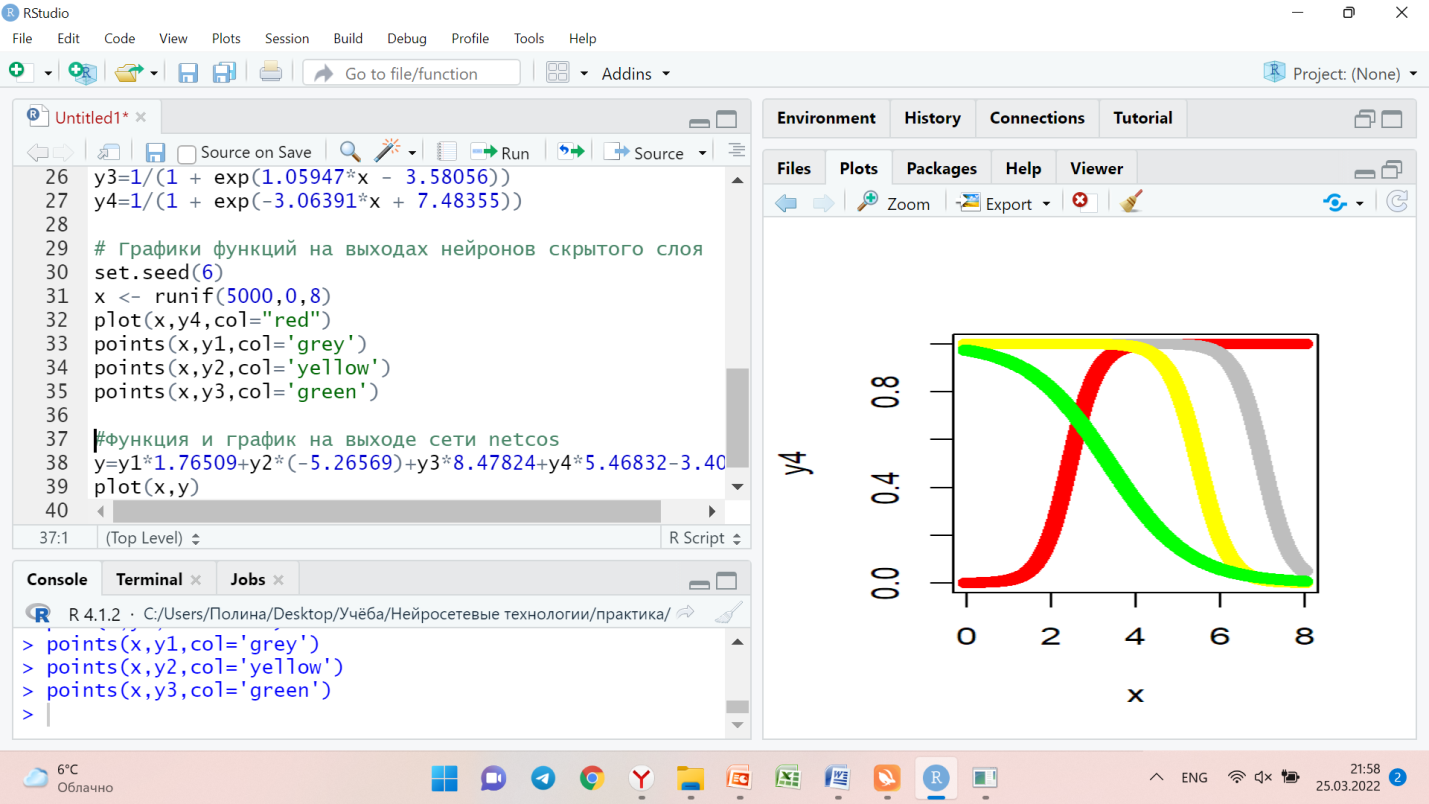Refresh the current plot icon

click(x=1397, y=202)
